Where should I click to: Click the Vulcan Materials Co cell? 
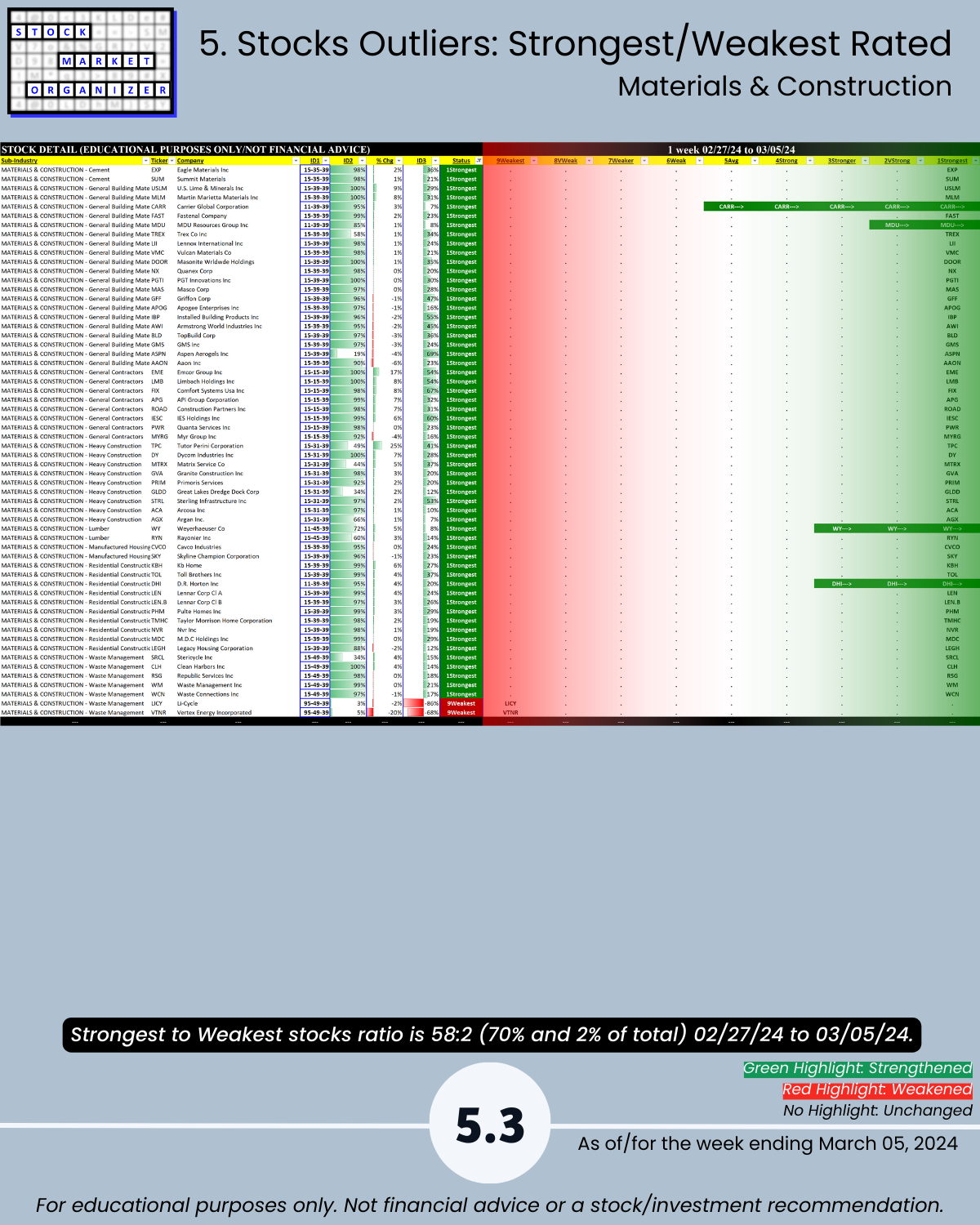(238, 252)
